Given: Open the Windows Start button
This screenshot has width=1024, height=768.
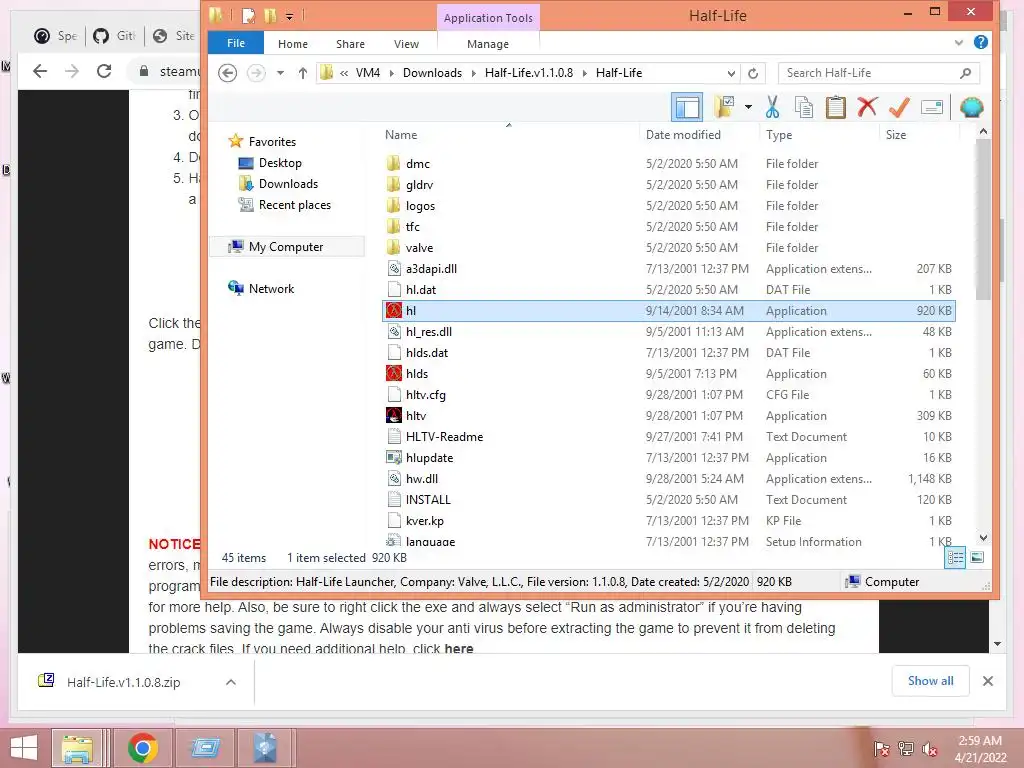Looking at the screenshot, I should (x=24, y=748).
